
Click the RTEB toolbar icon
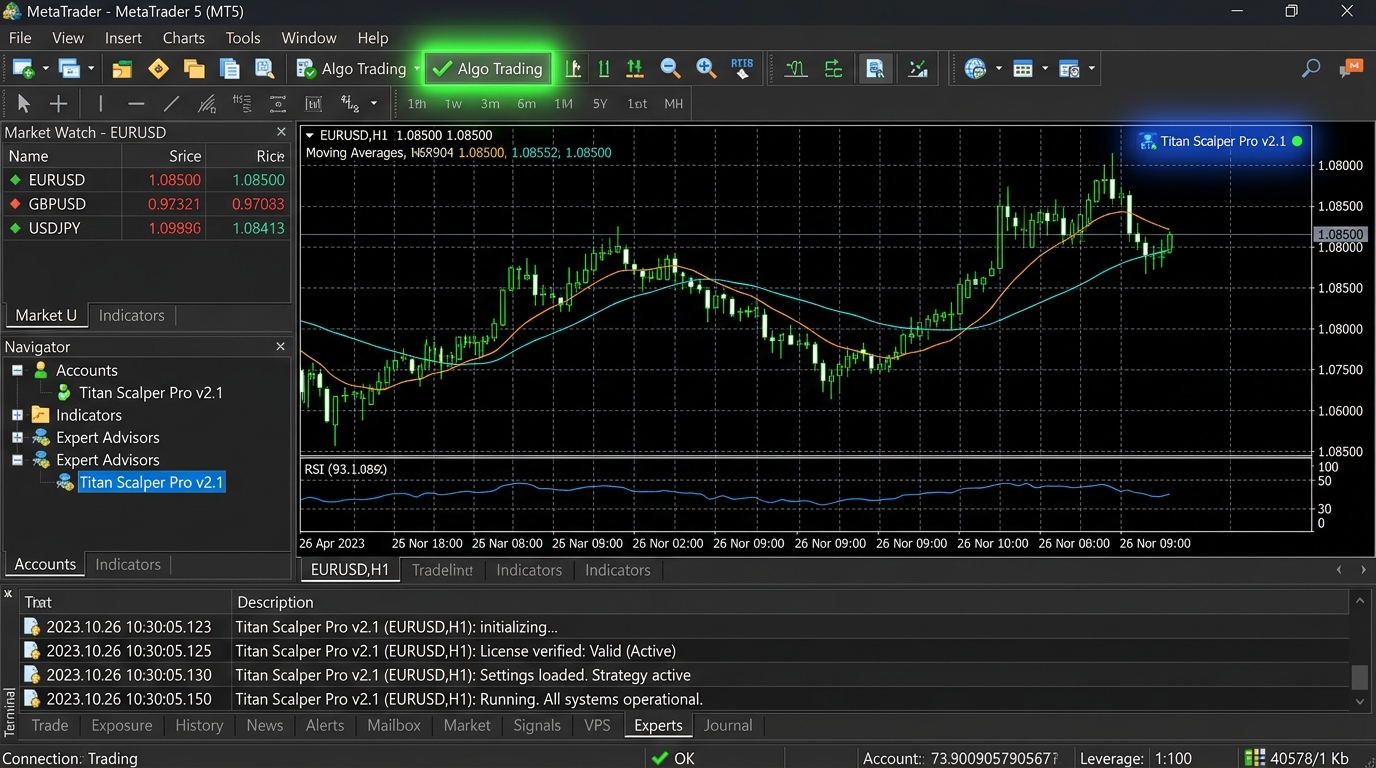point(742,69)
